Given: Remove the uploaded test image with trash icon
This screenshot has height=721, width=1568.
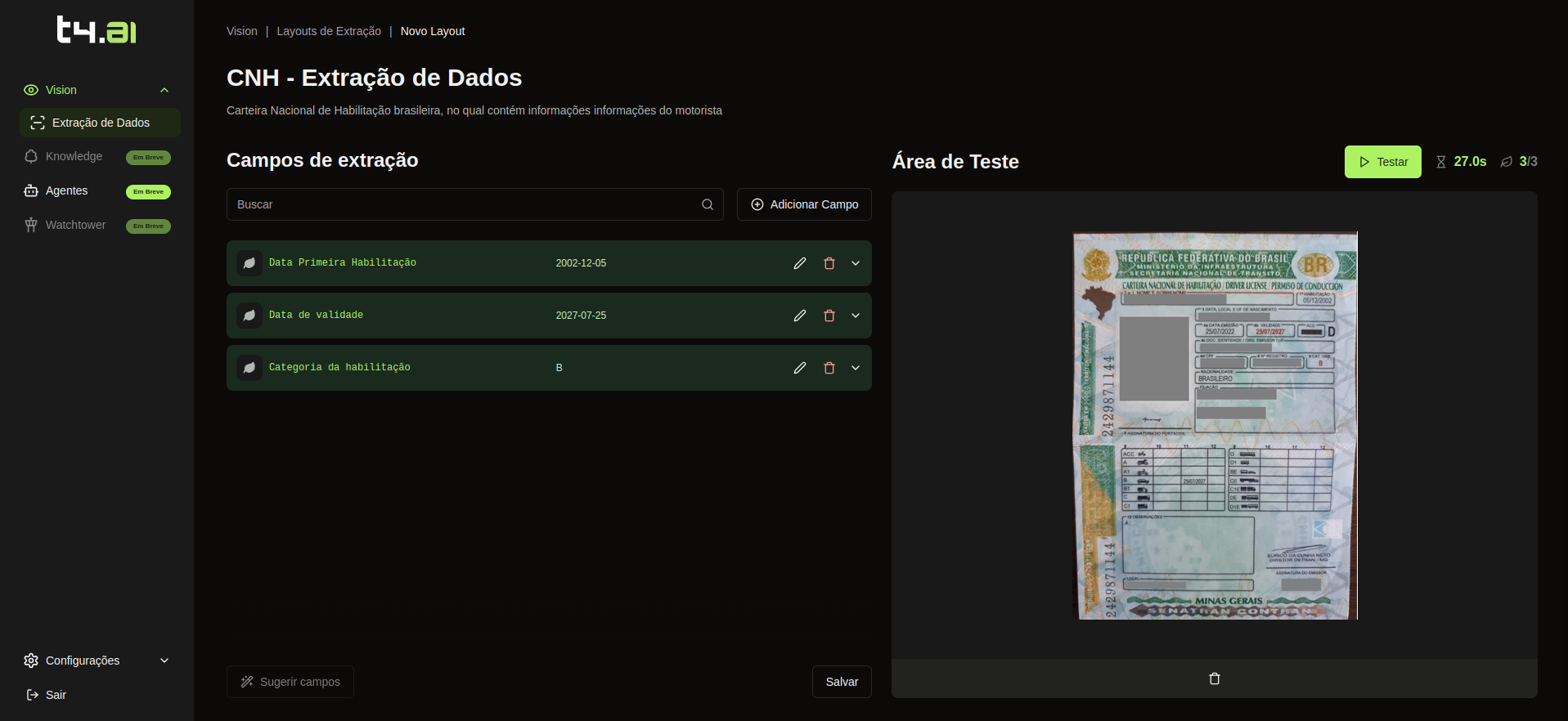Looking at the screenshot, I should pyautogui.click(x=1214, y=678).
